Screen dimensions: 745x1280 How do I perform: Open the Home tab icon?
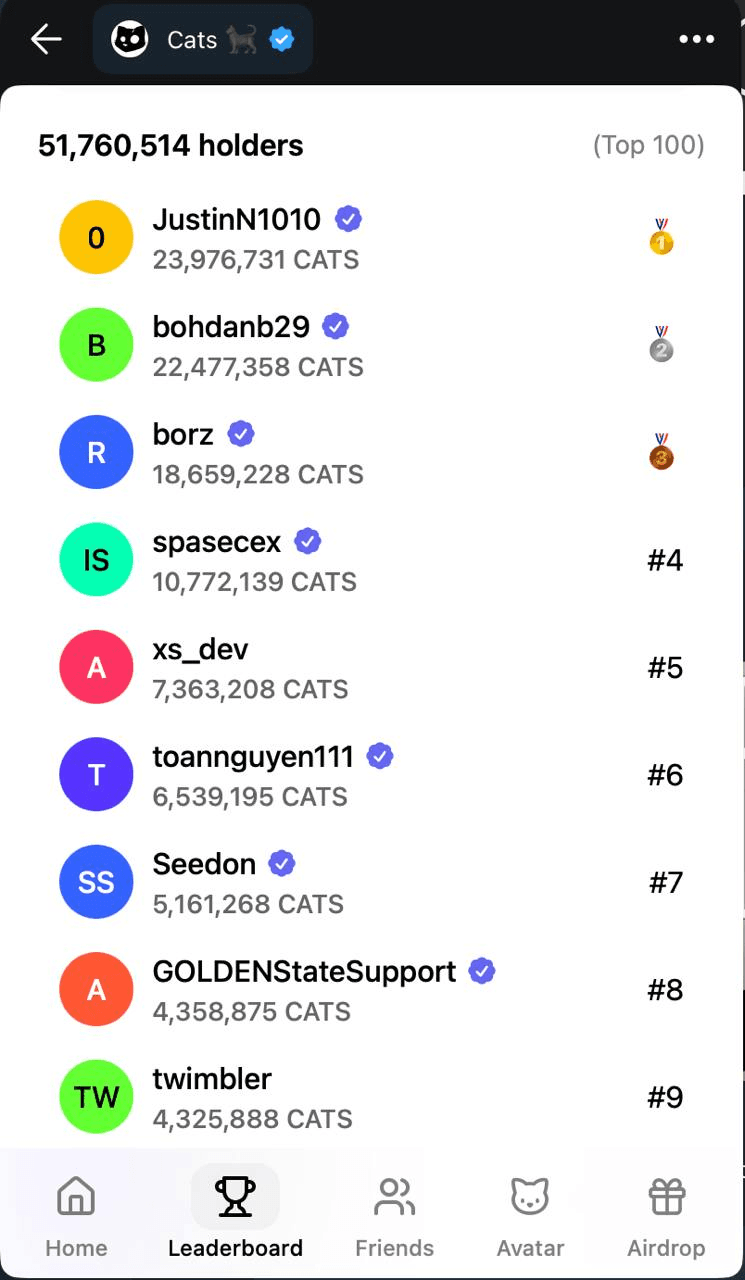point(76,1195)
